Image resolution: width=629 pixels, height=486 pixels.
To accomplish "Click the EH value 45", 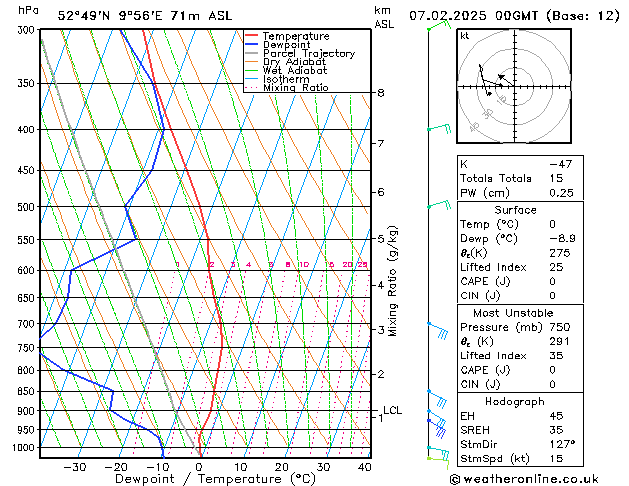I will (556, 416).
